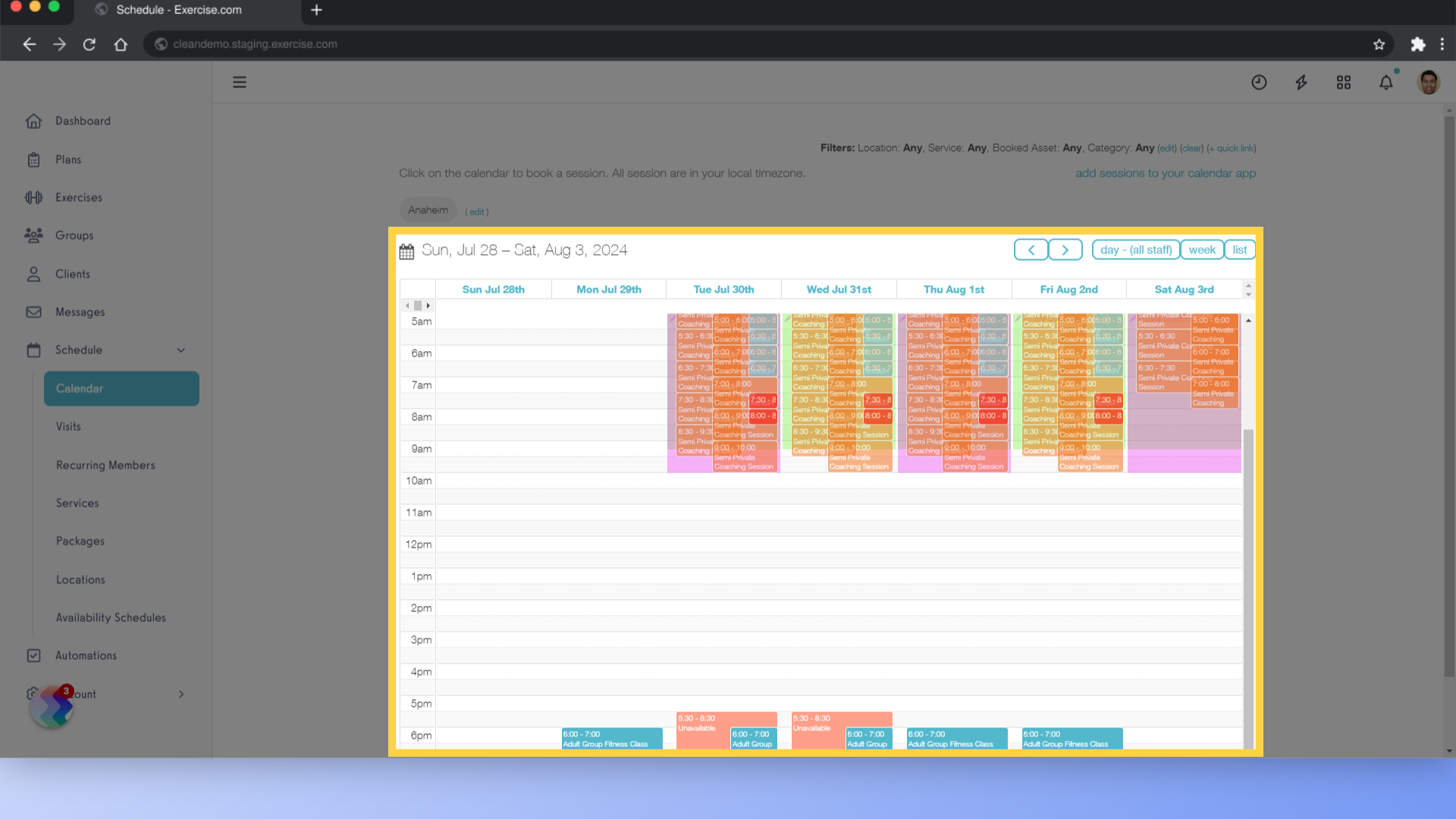Click add sessions to calendar app link
The height and width of the screenshot is (819, 1456).
(x=1165, y=172)
